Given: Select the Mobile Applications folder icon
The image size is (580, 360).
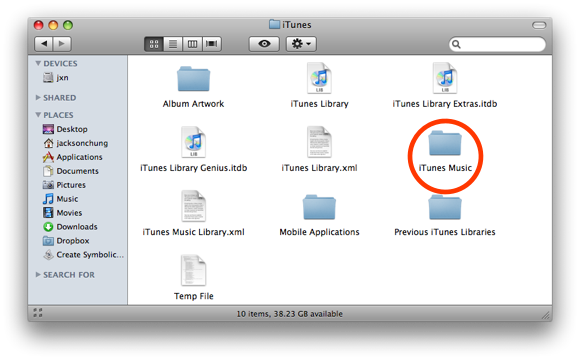Looking at the screenshot, I should click(319, 207).
